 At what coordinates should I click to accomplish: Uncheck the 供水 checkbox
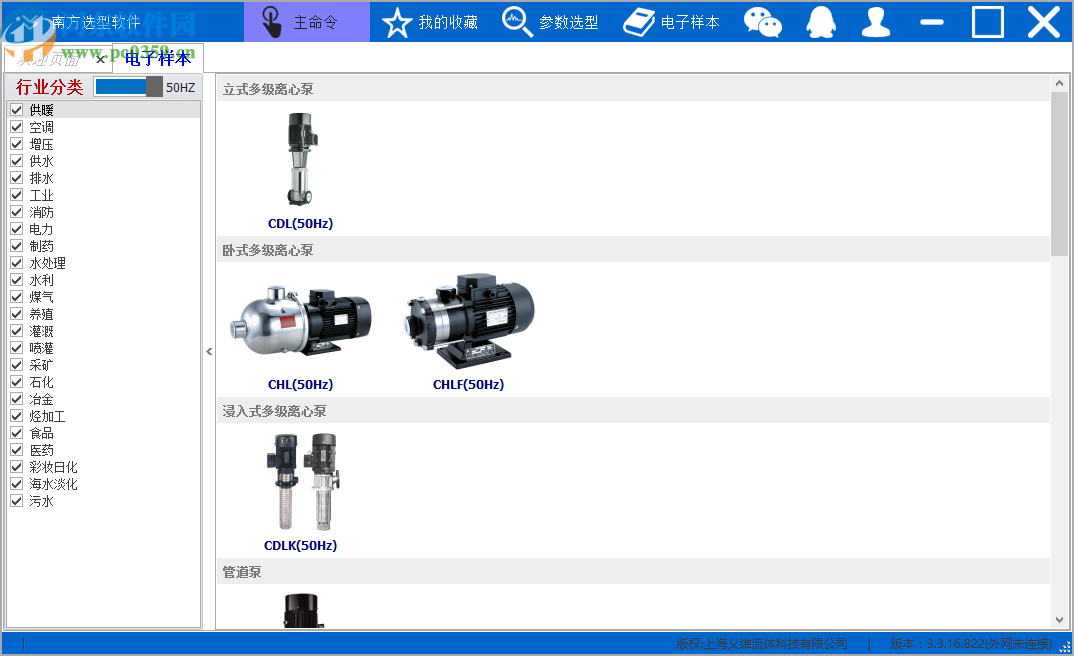coord(17,161)
